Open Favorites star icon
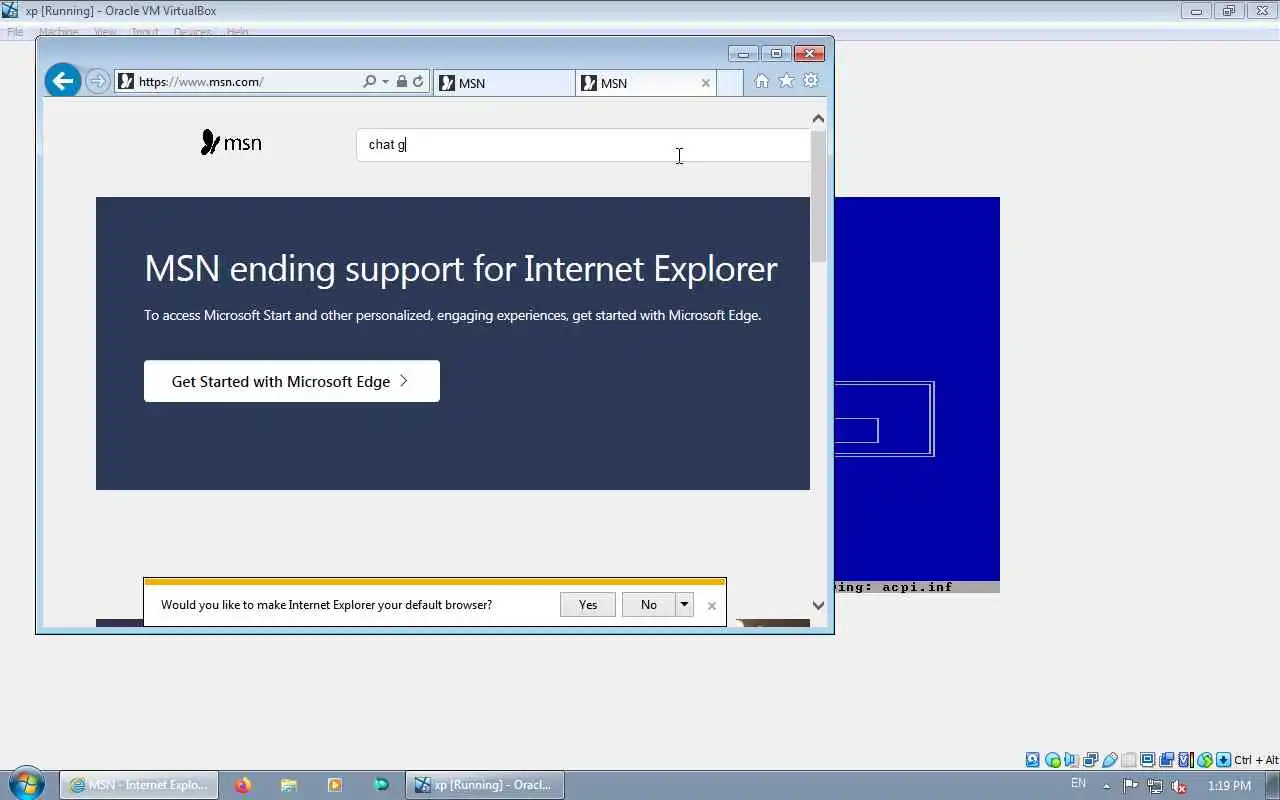Image resolution: width=1280 pixels, height=800 pixels. coord(786,81)
